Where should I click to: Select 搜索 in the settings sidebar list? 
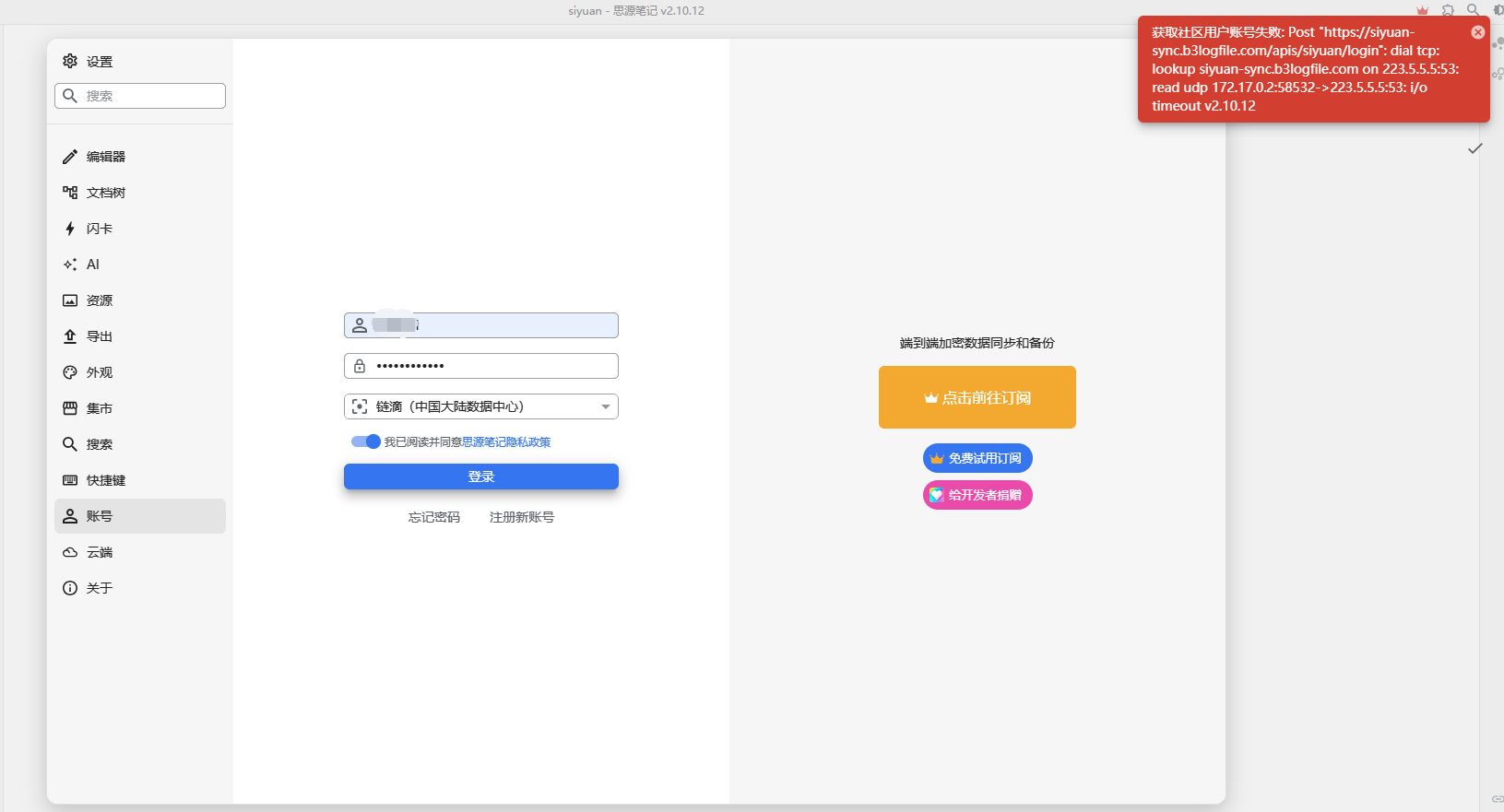[x=140, y=444]
